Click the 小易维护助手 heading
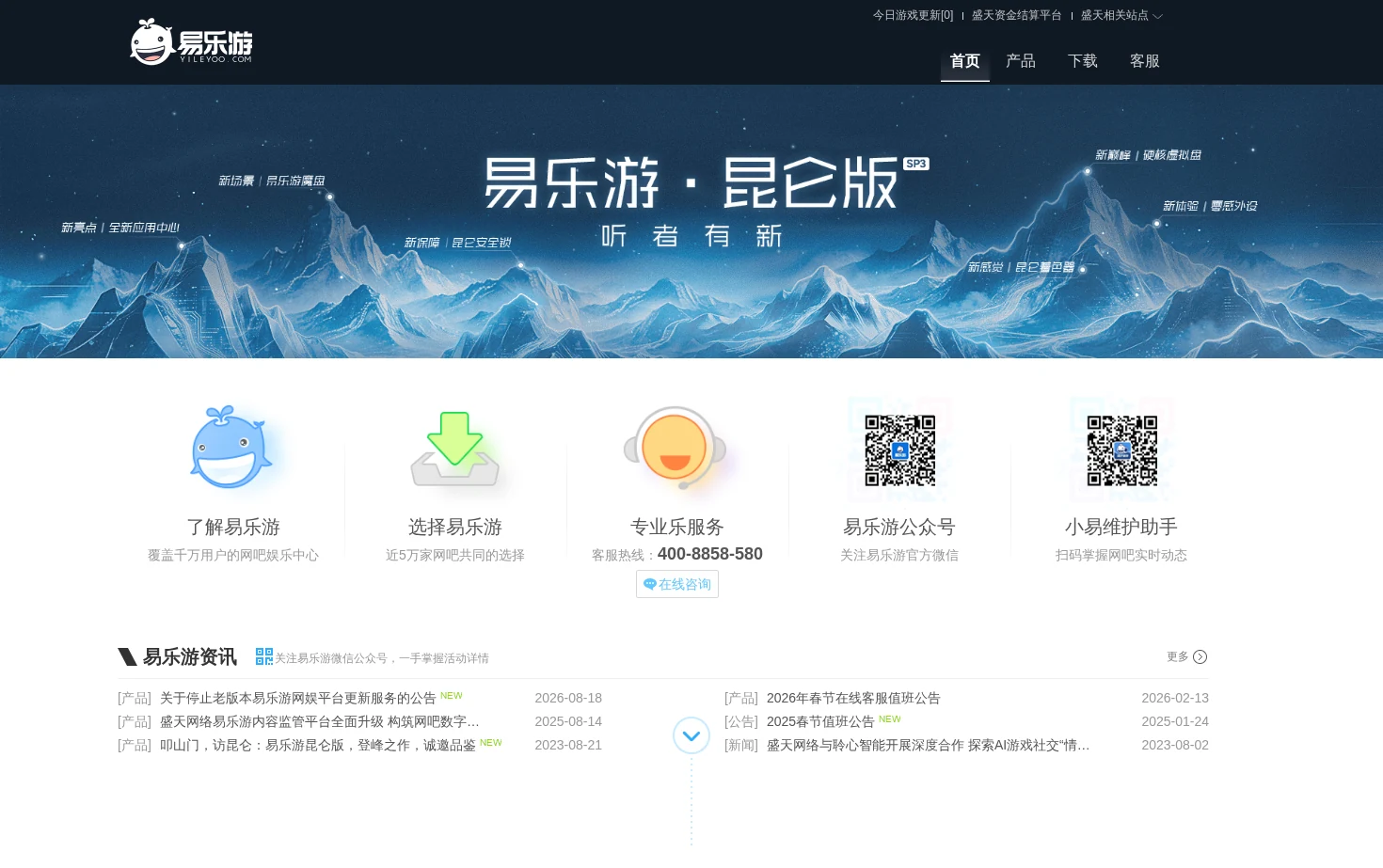This screenshot has height=868, width=1383. [1121, 527]
